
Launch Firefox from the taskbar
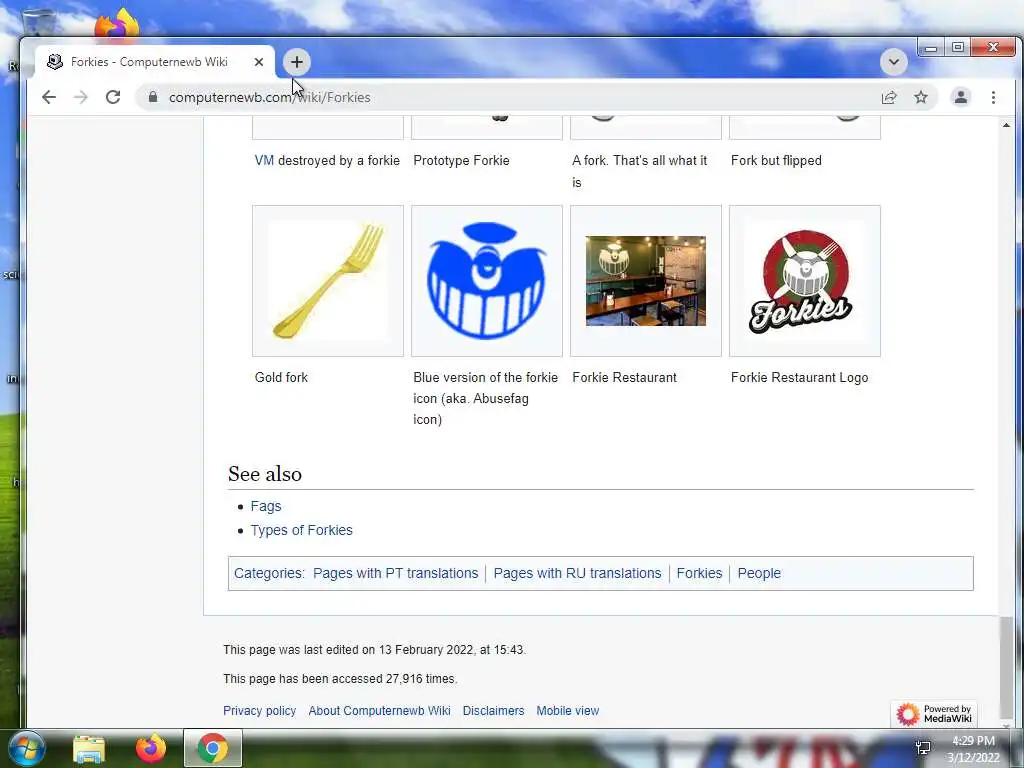[x=151, y=748]
